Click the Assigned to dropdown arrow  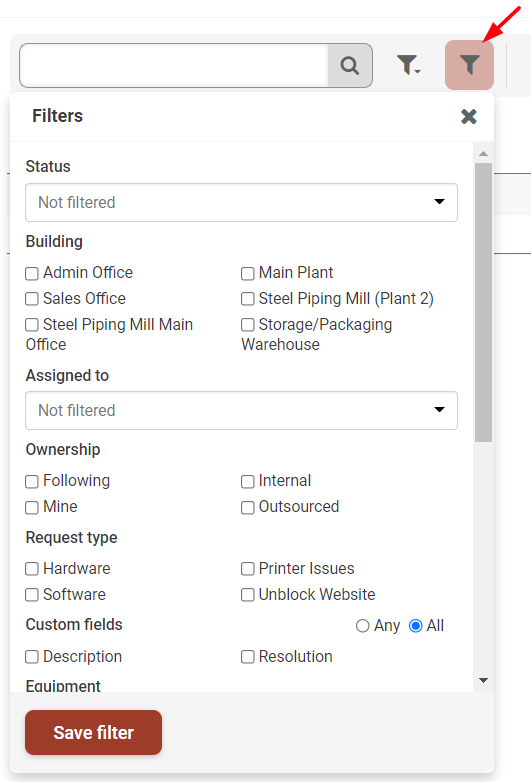pyautogui.click(x=439, y=409)
